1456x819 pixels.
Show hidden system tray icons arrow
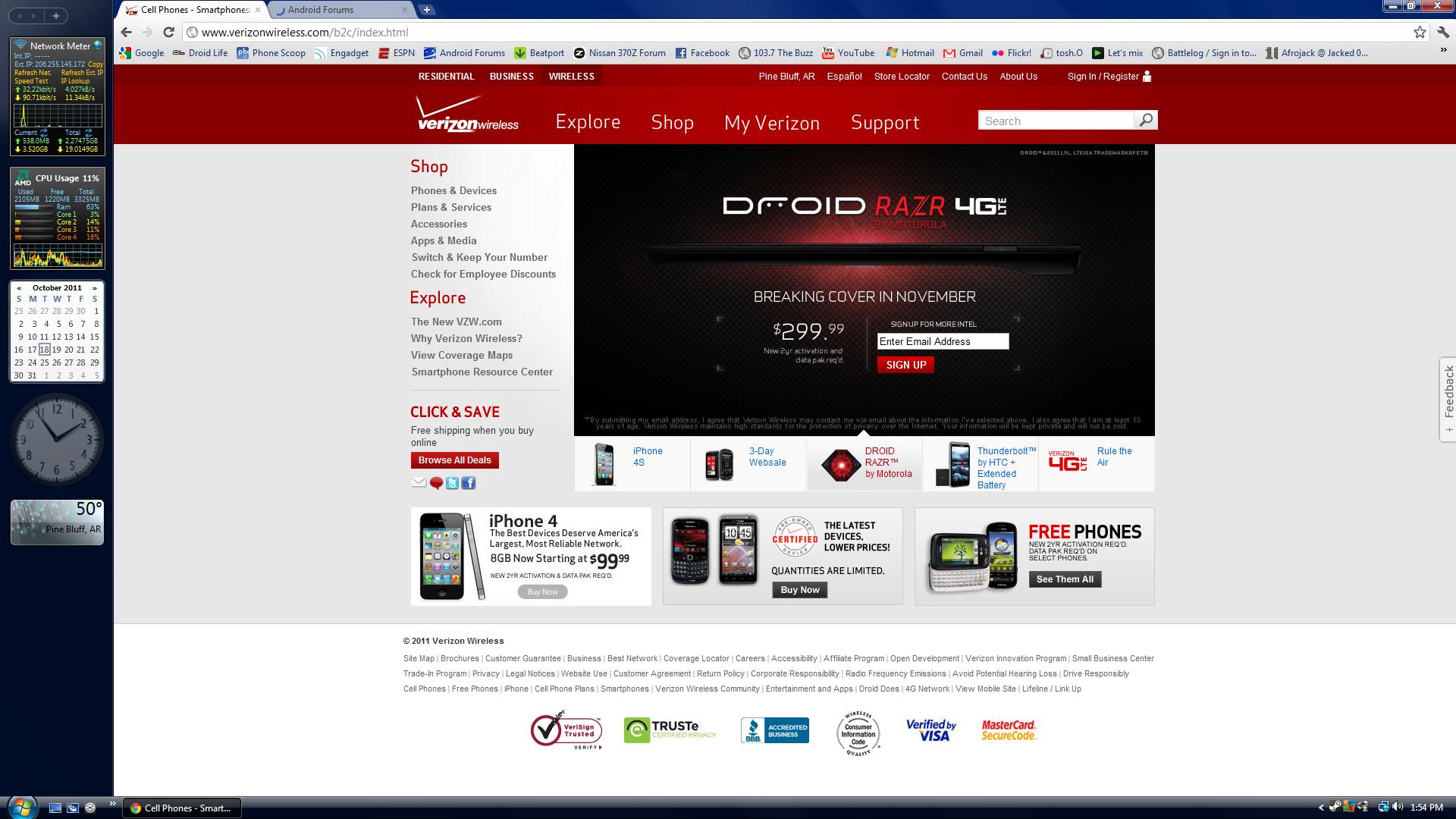point(1321,808)
